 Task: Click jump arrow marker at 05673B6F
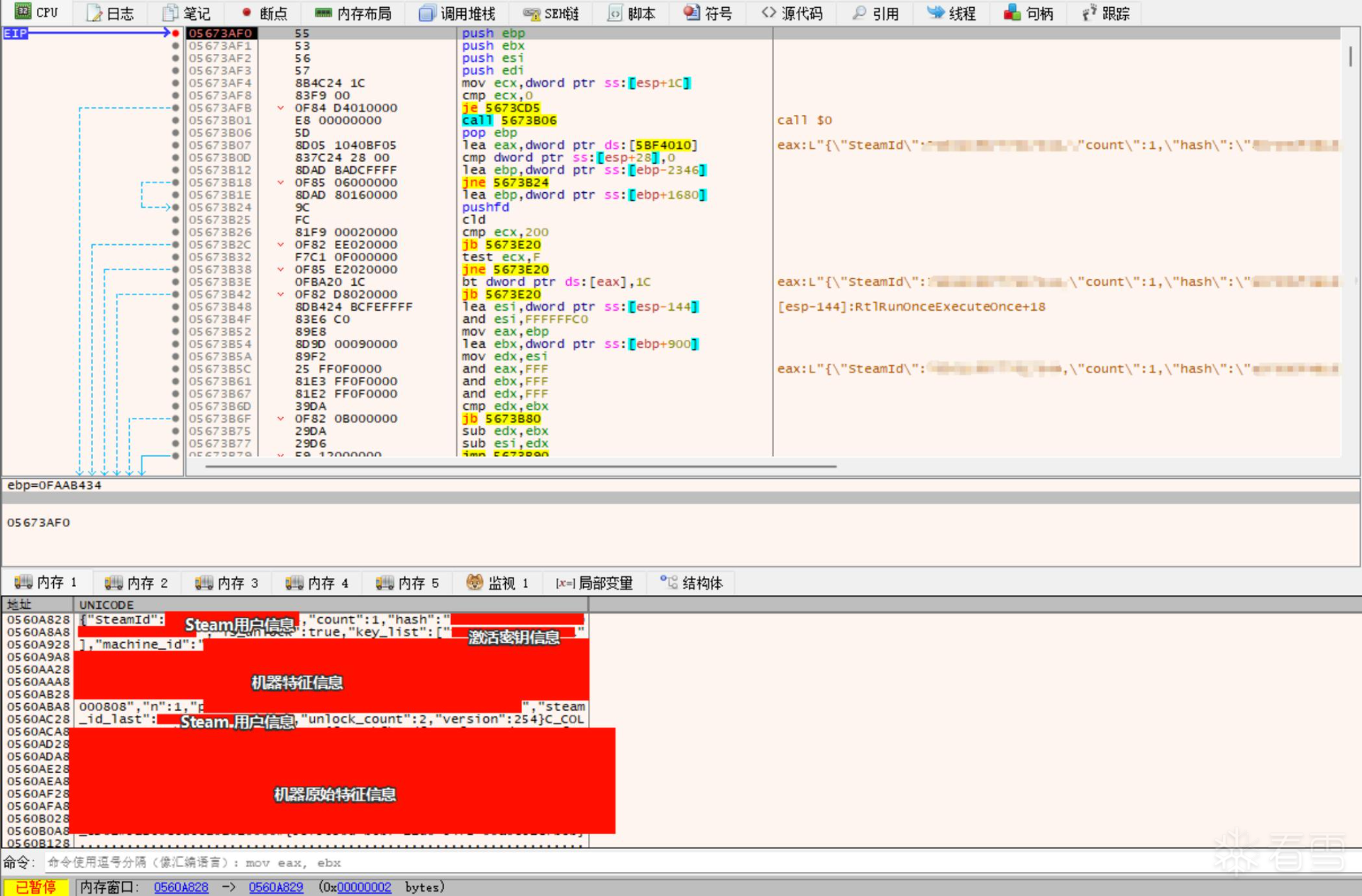tap(281, 419)
